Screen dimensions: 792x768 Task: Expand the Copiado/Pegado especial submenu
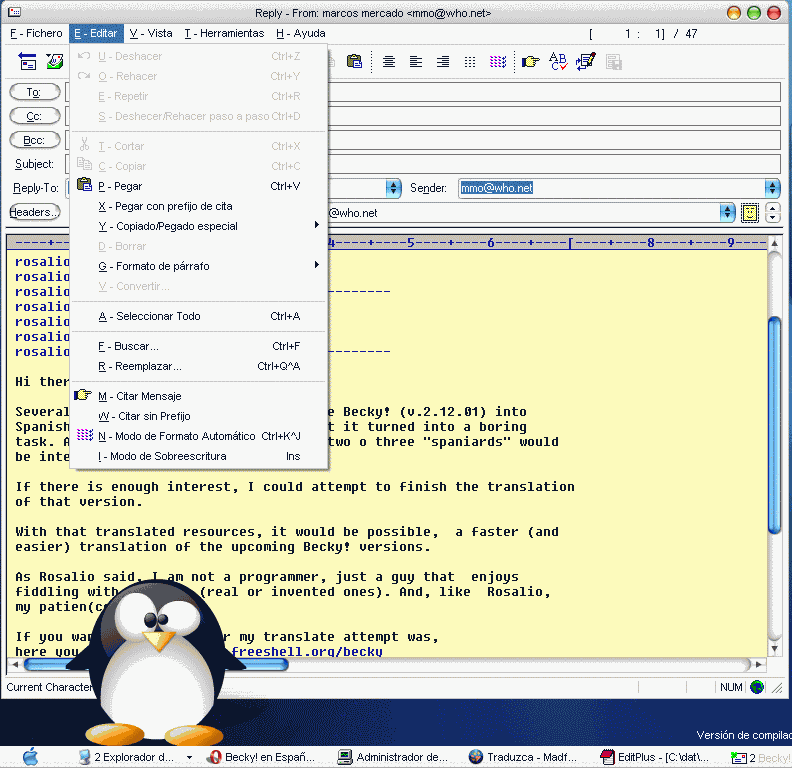click(199, 226)
